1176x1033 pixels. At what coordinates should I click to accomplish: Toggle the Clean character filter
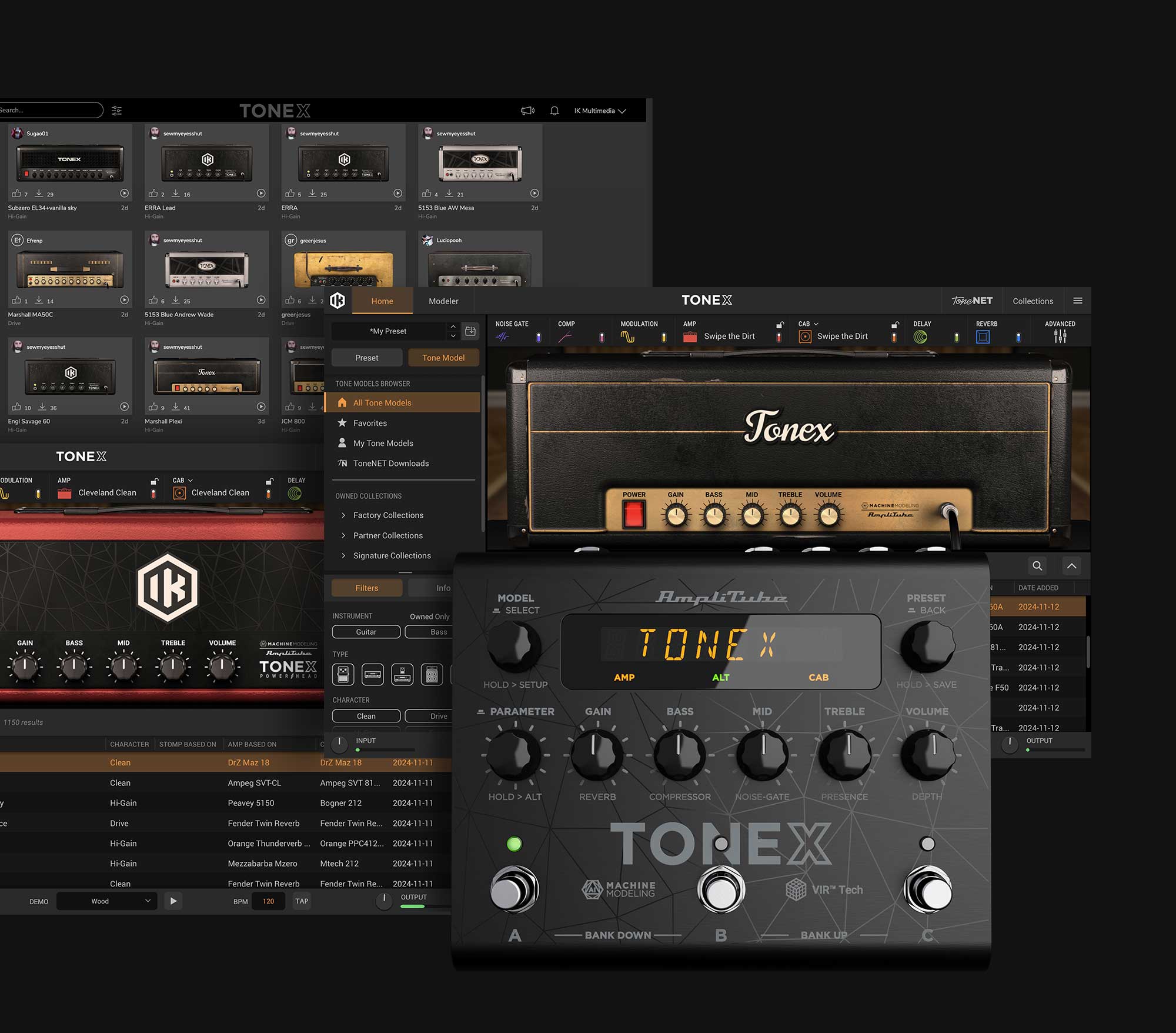[366, 716]
